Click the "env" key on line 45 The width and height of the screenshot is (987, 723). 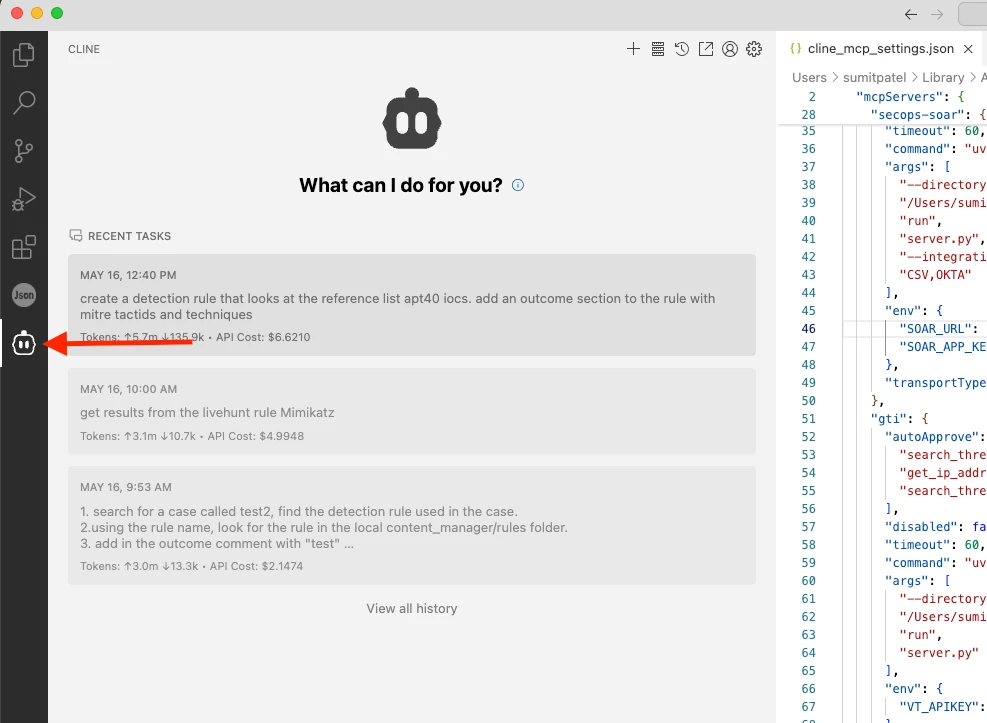903,311
